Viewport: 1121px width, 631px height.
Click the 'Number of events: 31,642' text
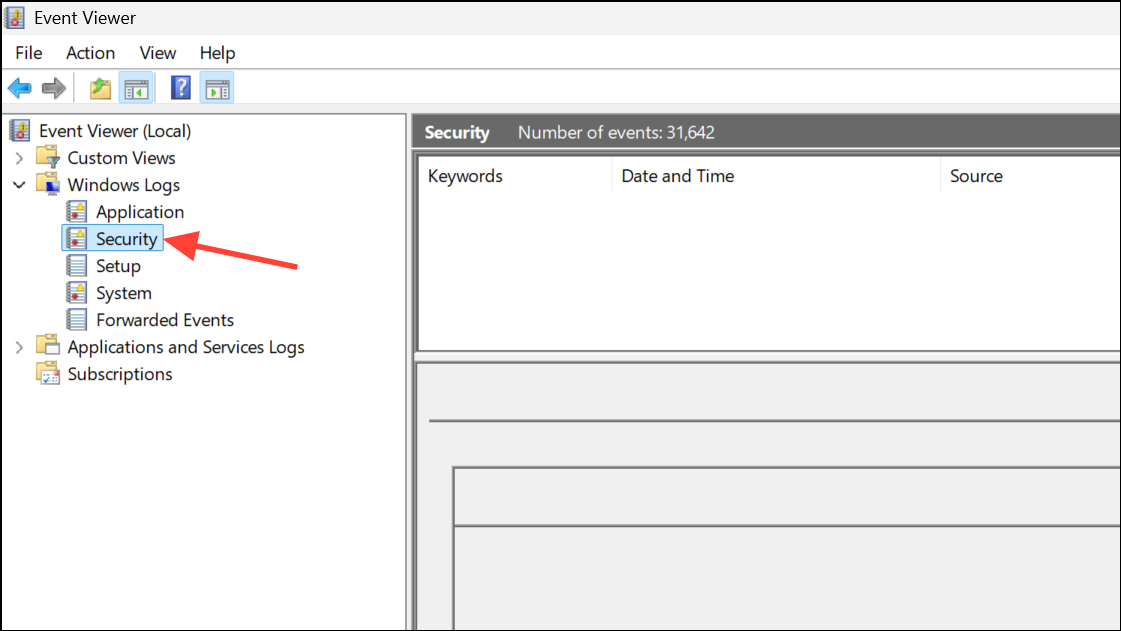616,132
